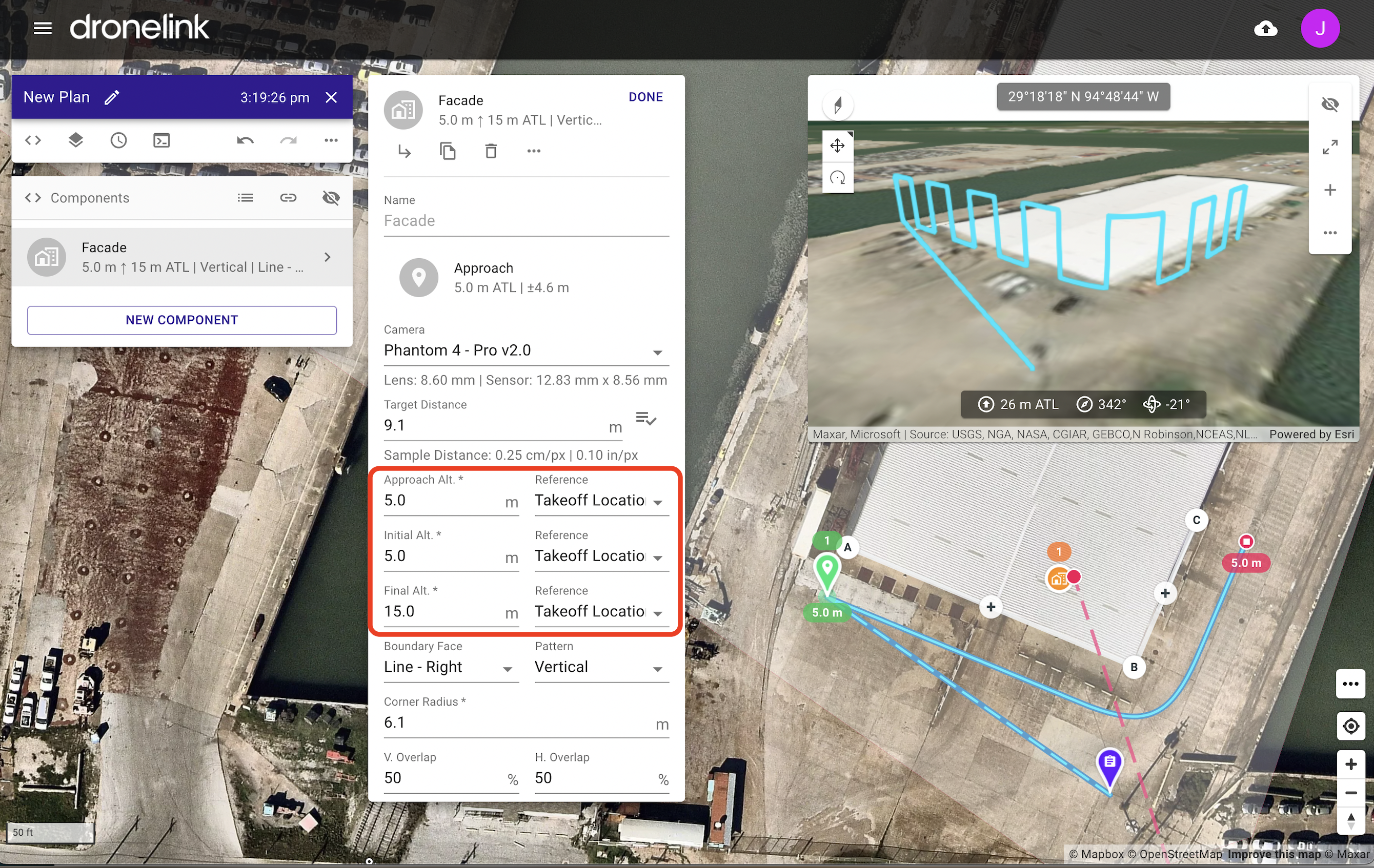Viewport: 1374px width, 868px height.
Task: Click the Corner Radius field
Action: pos(526,723)
